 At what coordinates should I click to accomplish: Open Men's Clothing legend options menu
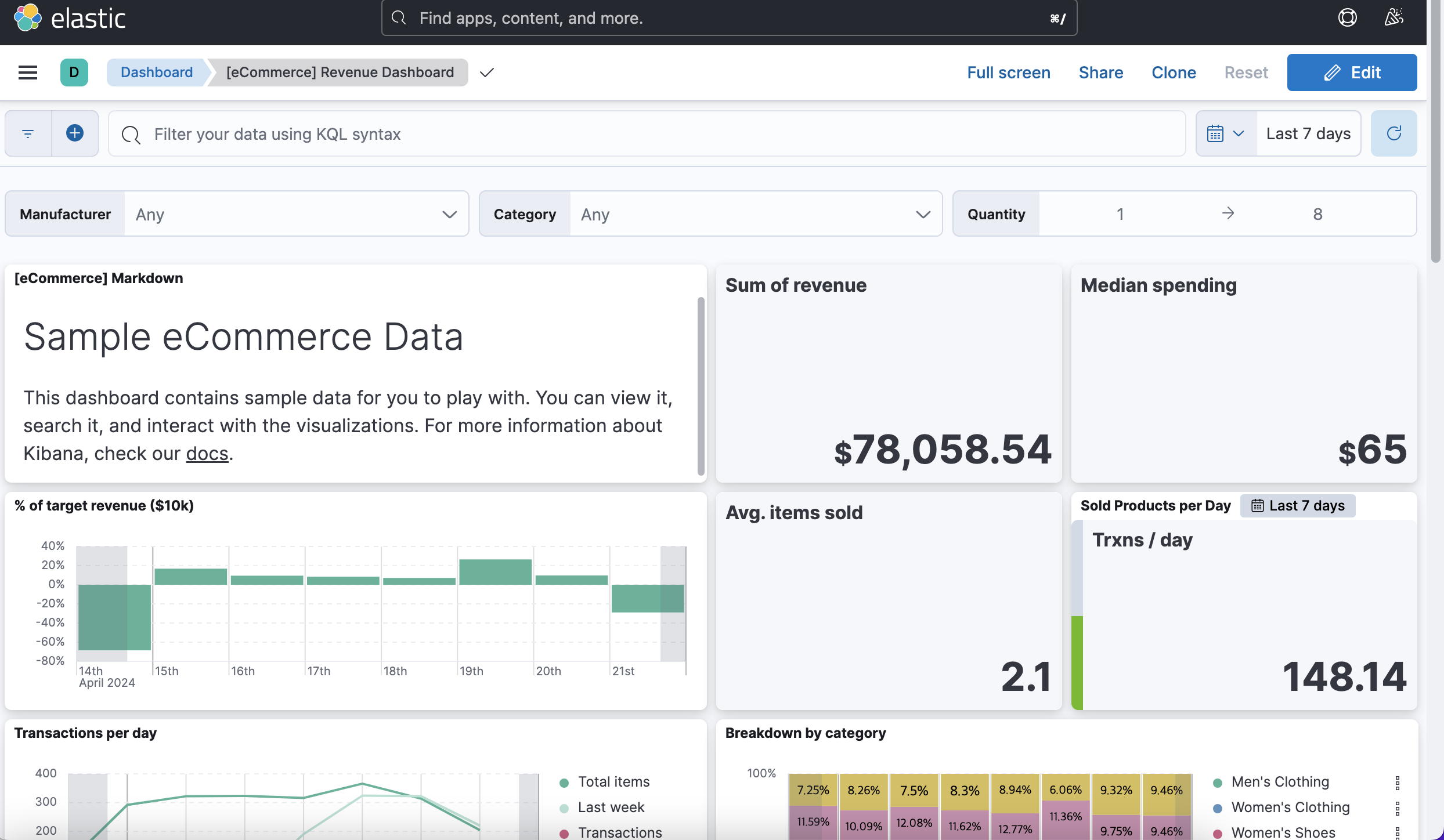(x=1398, y=783)
